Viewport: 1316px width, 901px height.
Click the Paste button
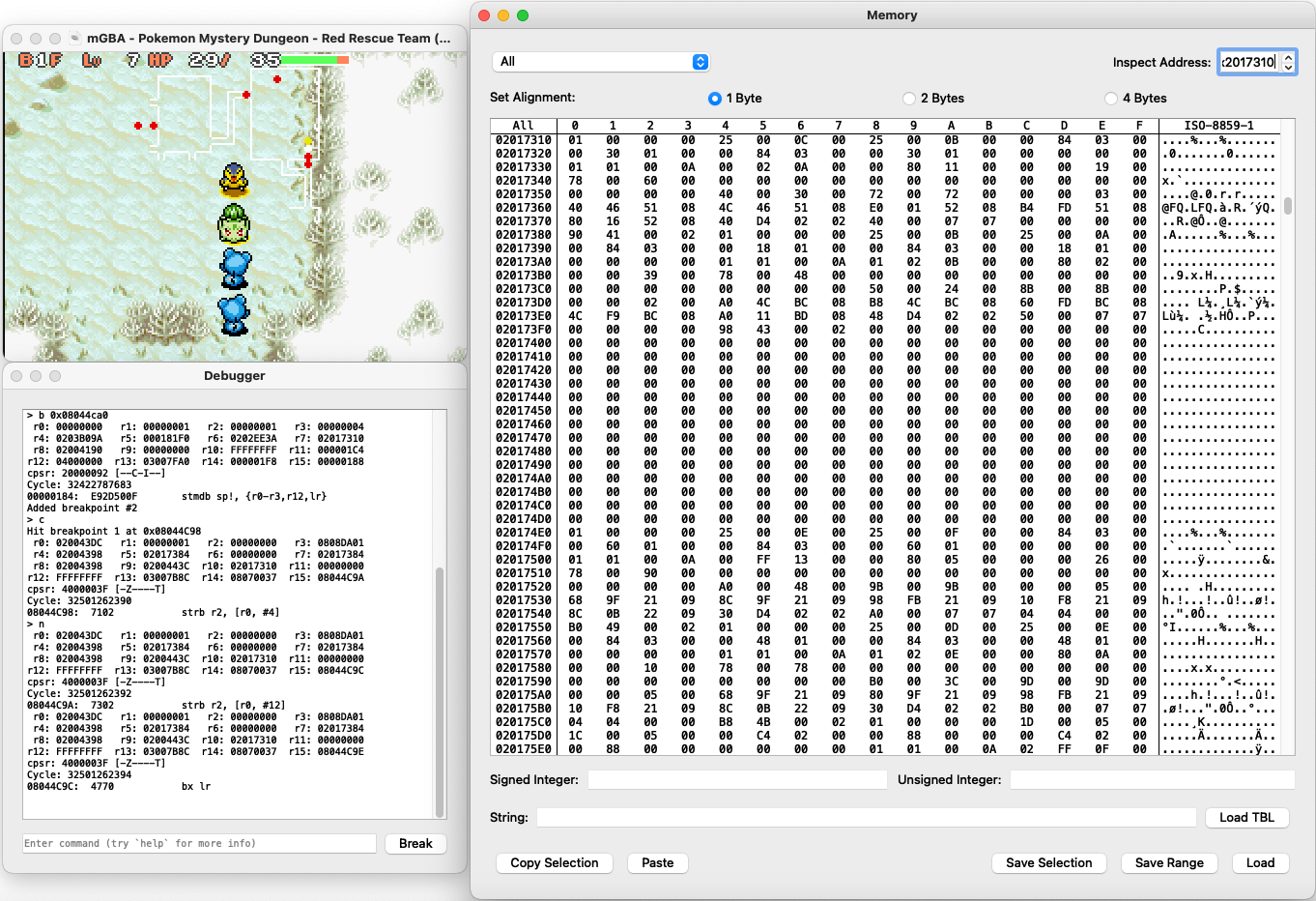[x=657, y=862]
